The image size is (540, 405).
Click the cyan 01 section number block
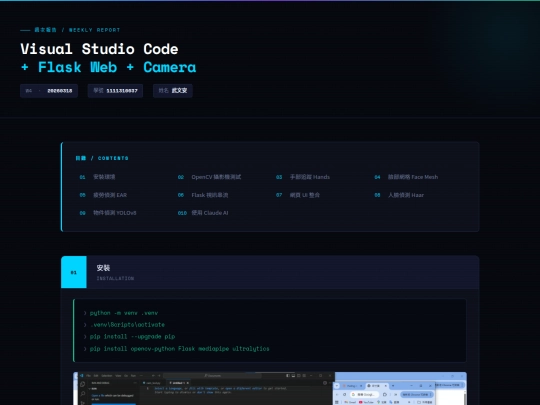point(74,272)
